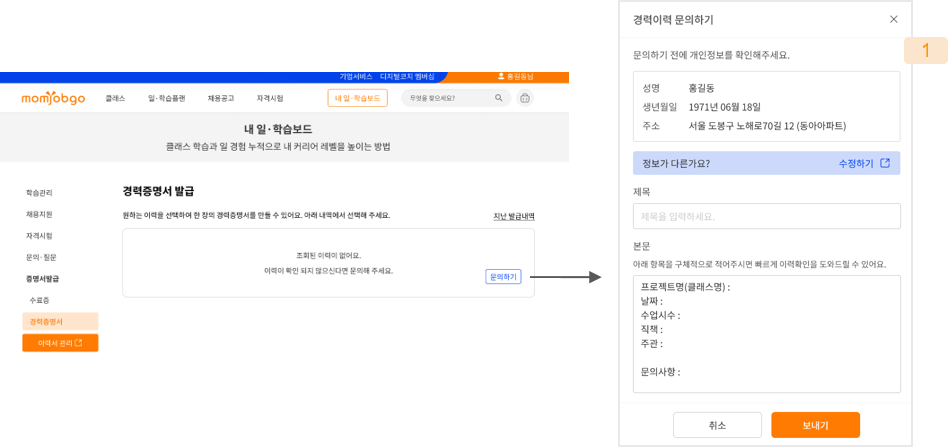Click the 이력서 관리 button
948x447 pixels.
pos(60,343)
